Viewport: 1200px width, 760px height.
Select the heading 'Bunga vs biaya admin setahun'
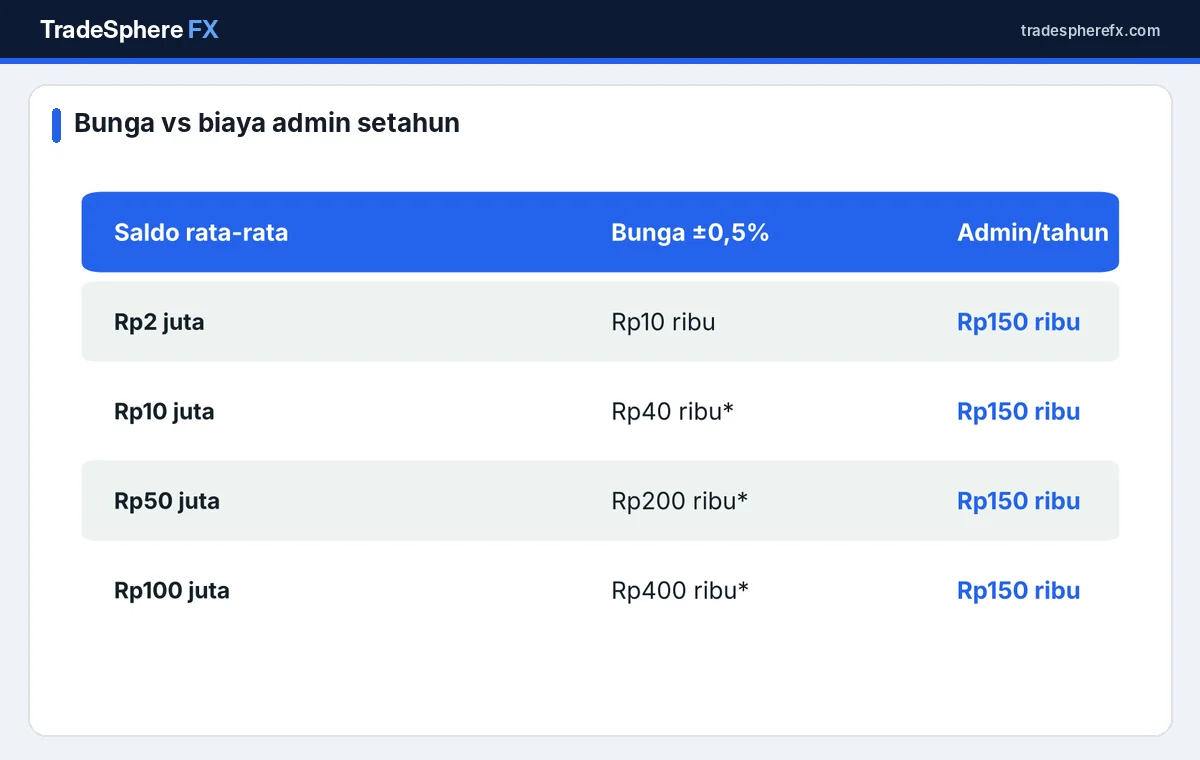click(x=267, y=123)
